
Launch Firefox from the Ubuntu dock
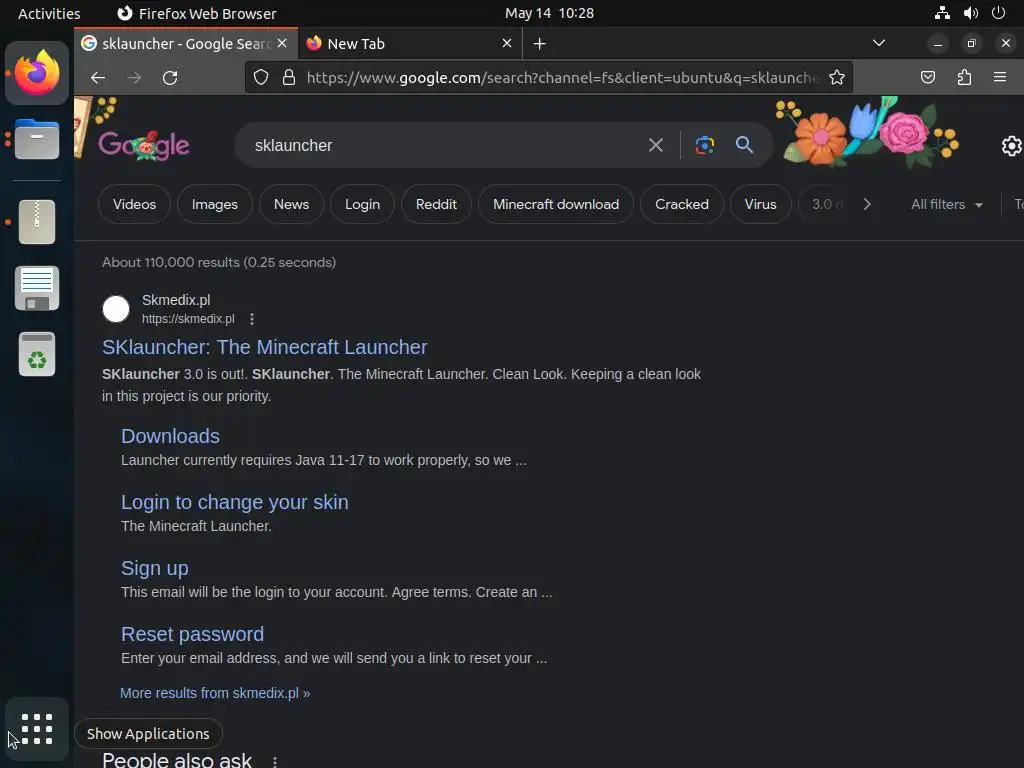click(x=37, y=72)
